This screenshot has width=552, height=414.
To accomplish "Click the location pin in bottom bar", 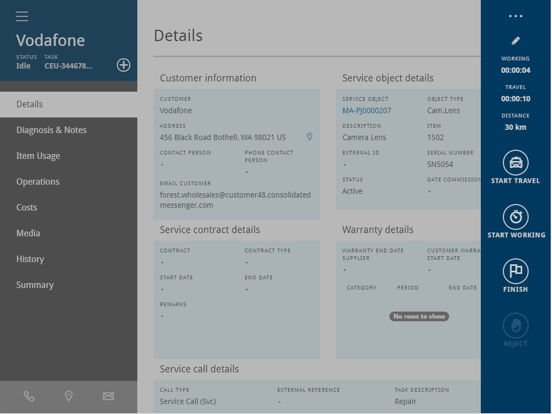I will tap(69, 396).
